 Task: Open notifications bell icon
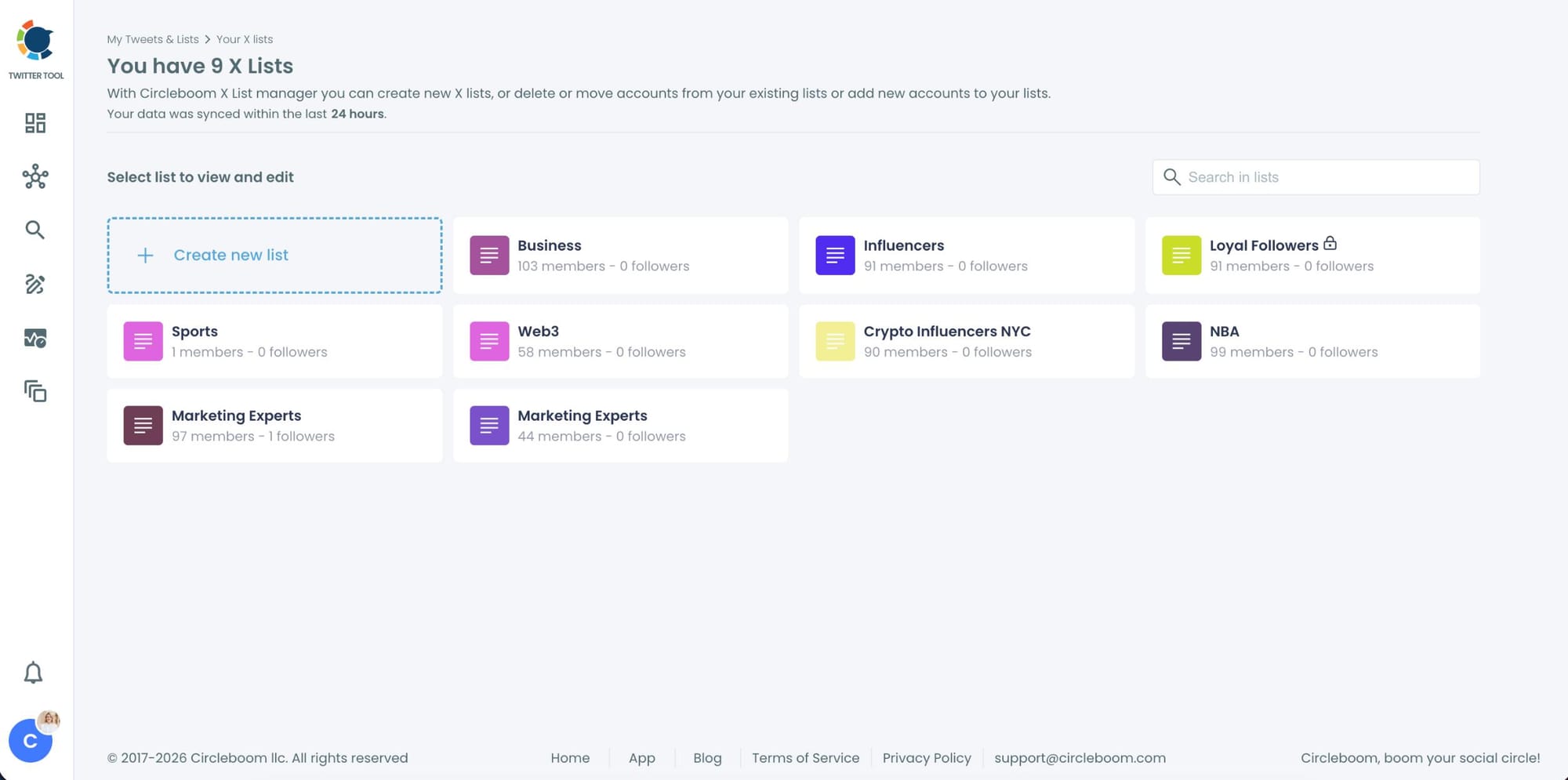click(33, 673)
